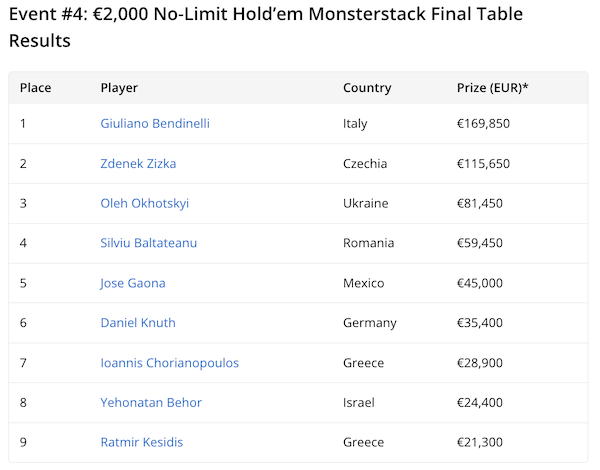Screen dimensions: 600x470
Task: Click the Israel country cell
Action: [x=358, y=403]
